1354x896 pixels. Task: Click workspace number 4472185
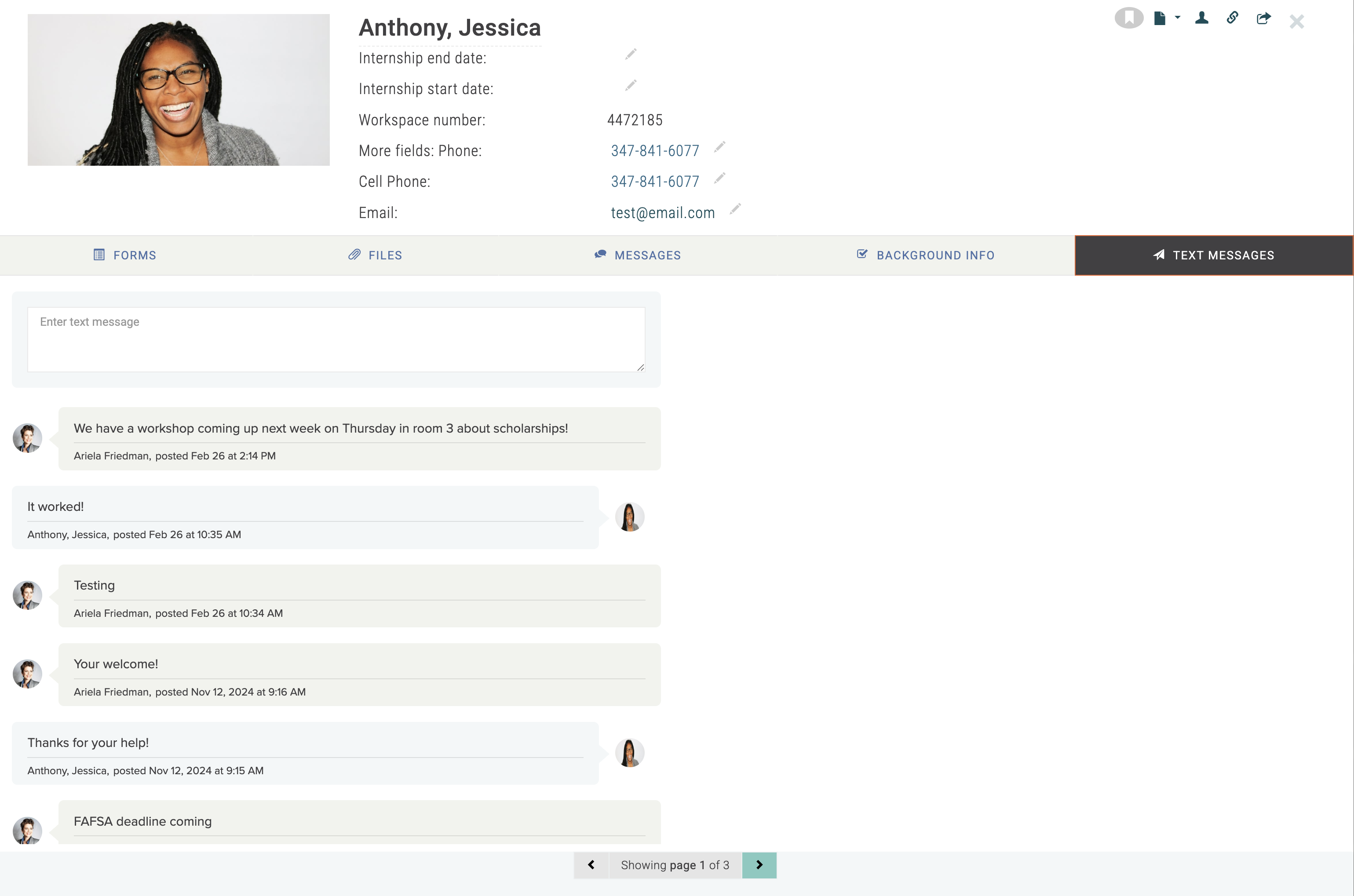[x=635, y=120]
